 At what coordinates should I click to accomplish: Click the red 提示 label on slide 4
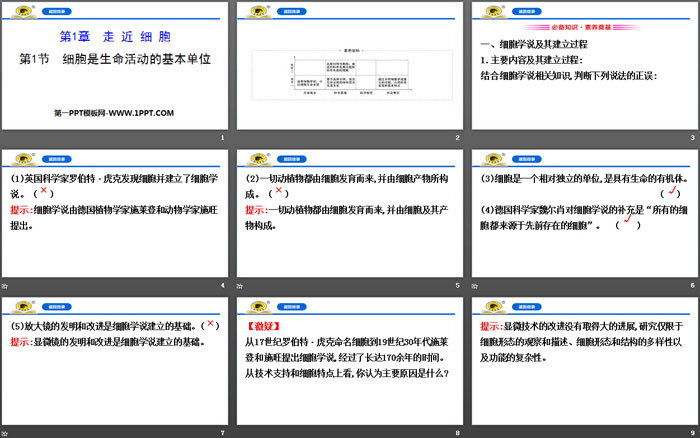click(21, 210)
